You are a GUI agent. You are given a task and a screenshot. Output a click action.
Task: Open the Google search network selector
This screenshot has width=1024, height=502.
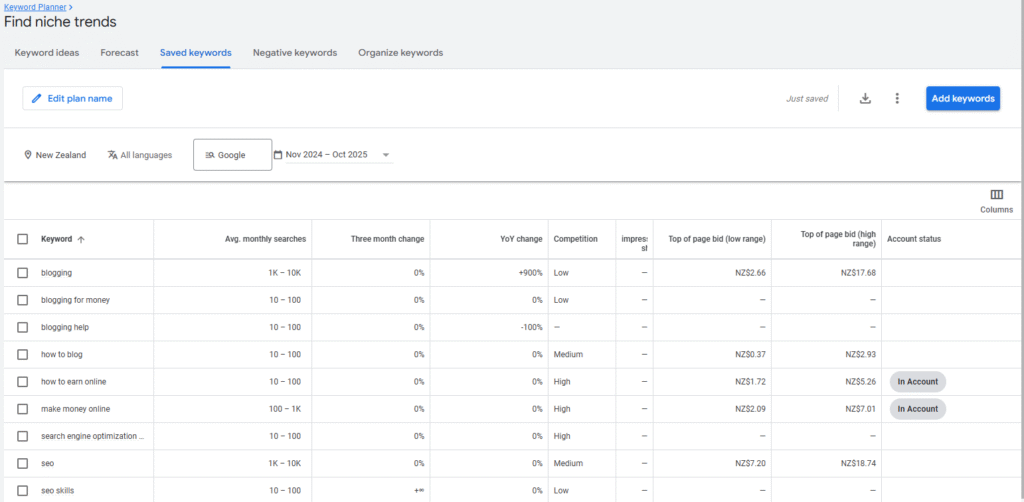click(232, 155)
